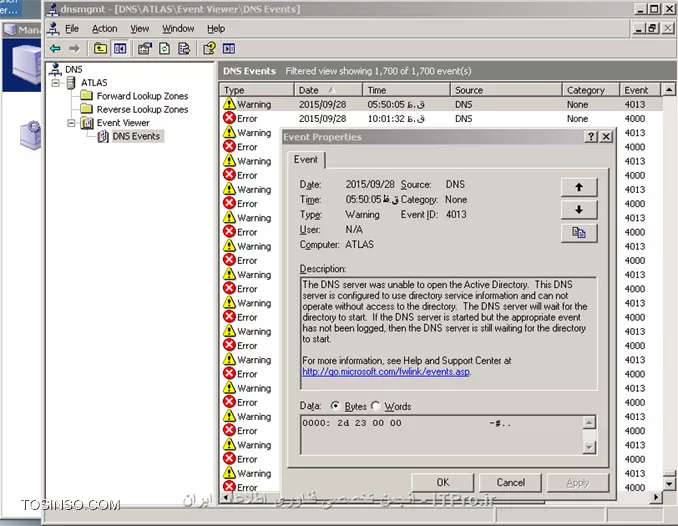The height and width of the screenshot is (526, 678).
Task: Click horizontal scrollbar right arrow
Action: (x=656, y=497)
